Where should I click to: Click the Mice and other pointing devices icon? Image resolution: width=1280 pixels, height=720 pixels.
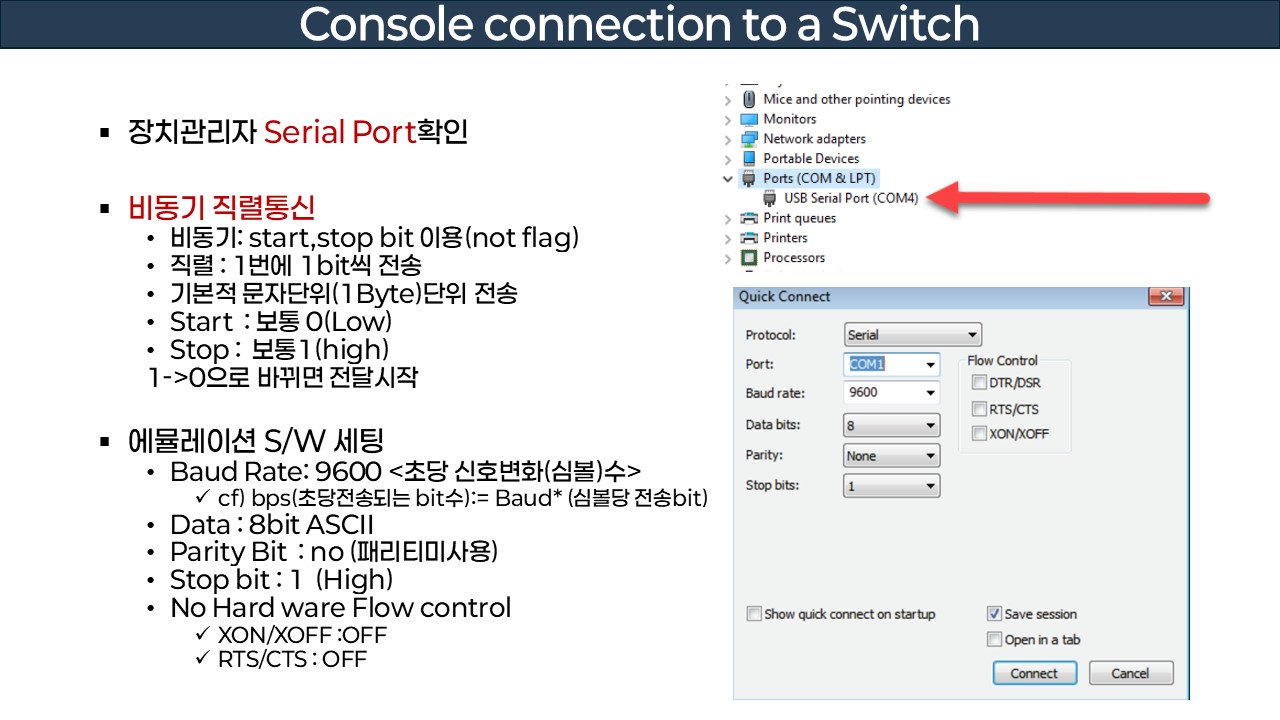coord(749,99)
